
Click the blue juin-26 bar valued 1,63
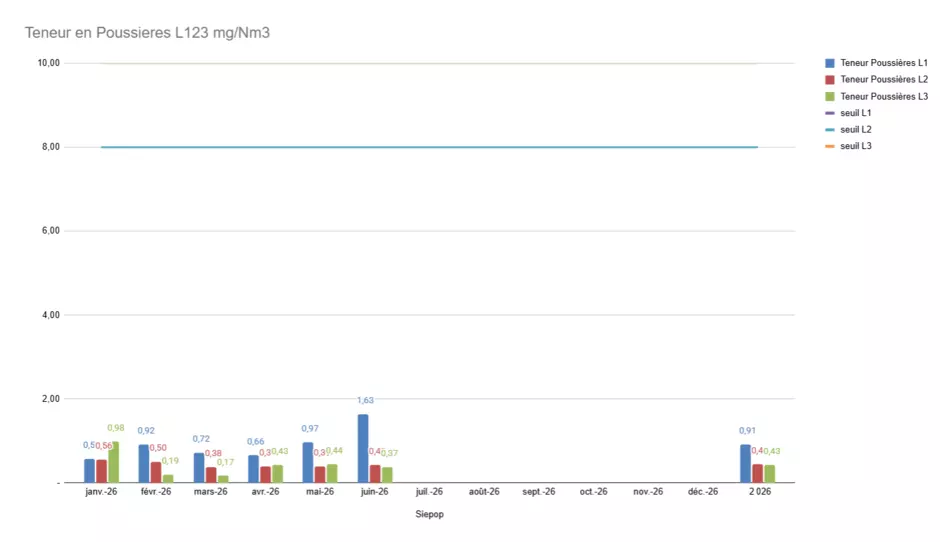[363, 448]
